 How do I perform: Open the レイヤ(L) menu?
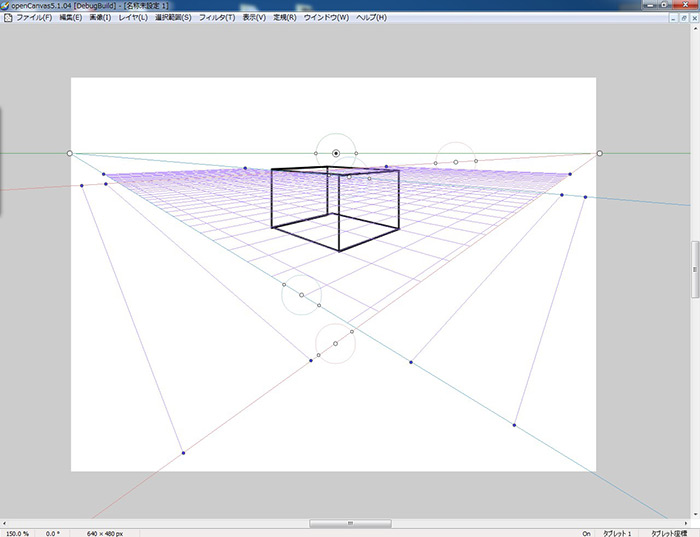pos(132,18)
